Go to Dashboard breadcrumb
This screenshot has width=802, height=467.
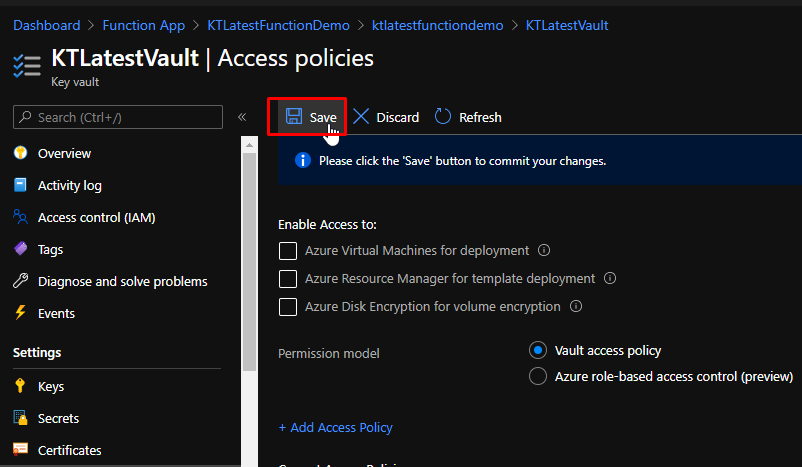pyautogui.click(x=47, y=25)
